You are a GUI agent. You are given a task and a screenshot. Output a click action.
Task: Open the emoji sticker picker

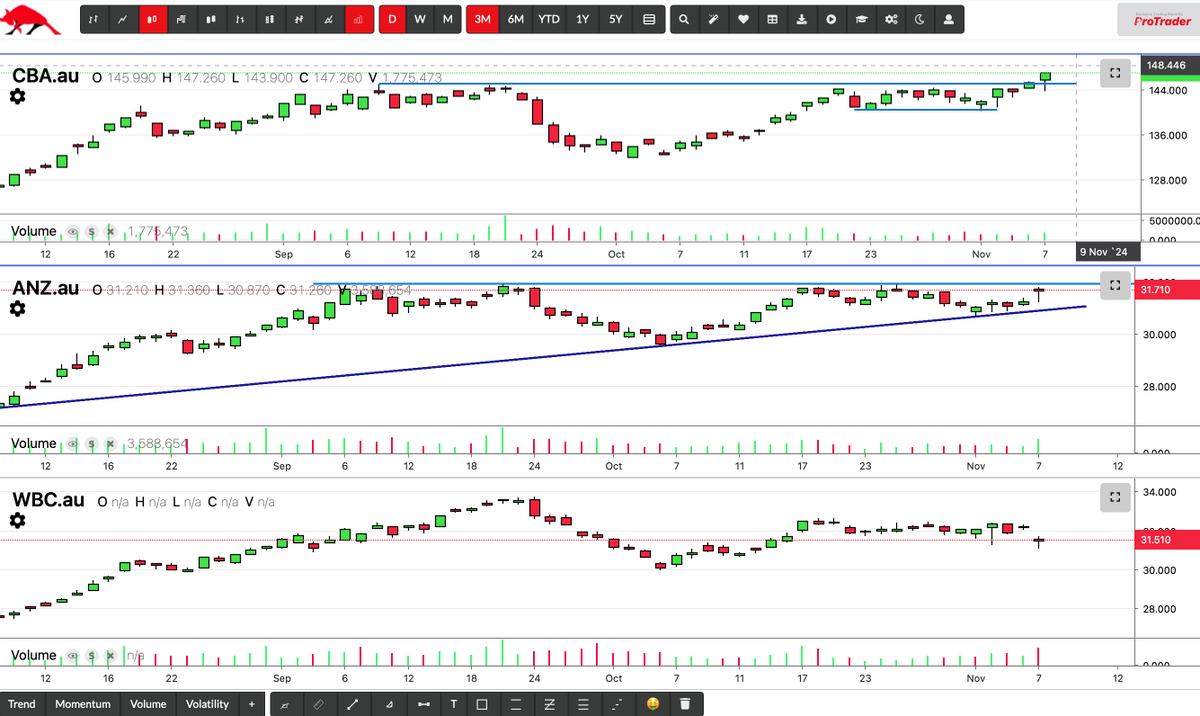(652, 704)
